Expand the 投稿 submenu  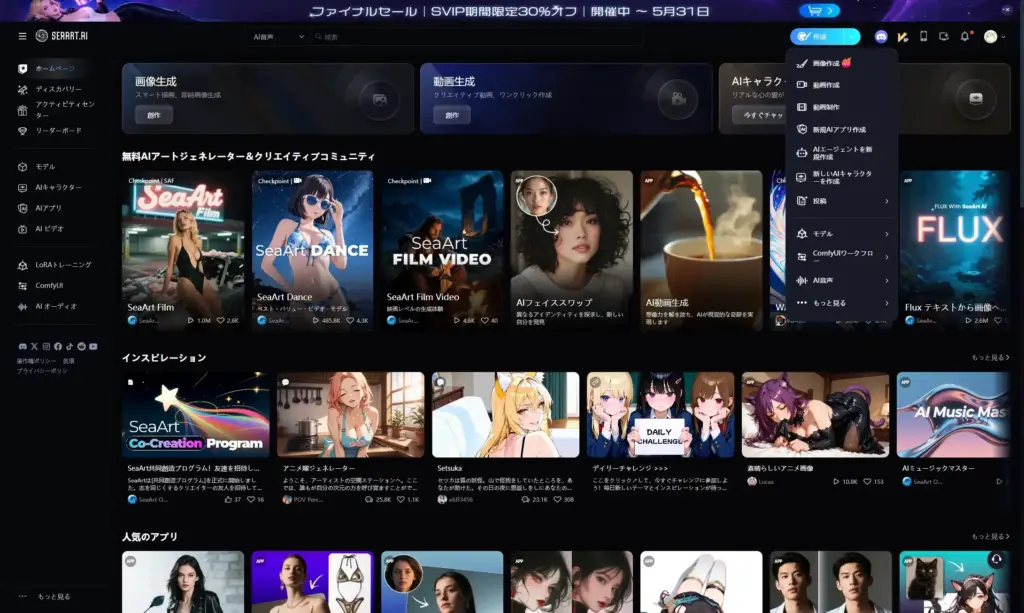(887, 201)
